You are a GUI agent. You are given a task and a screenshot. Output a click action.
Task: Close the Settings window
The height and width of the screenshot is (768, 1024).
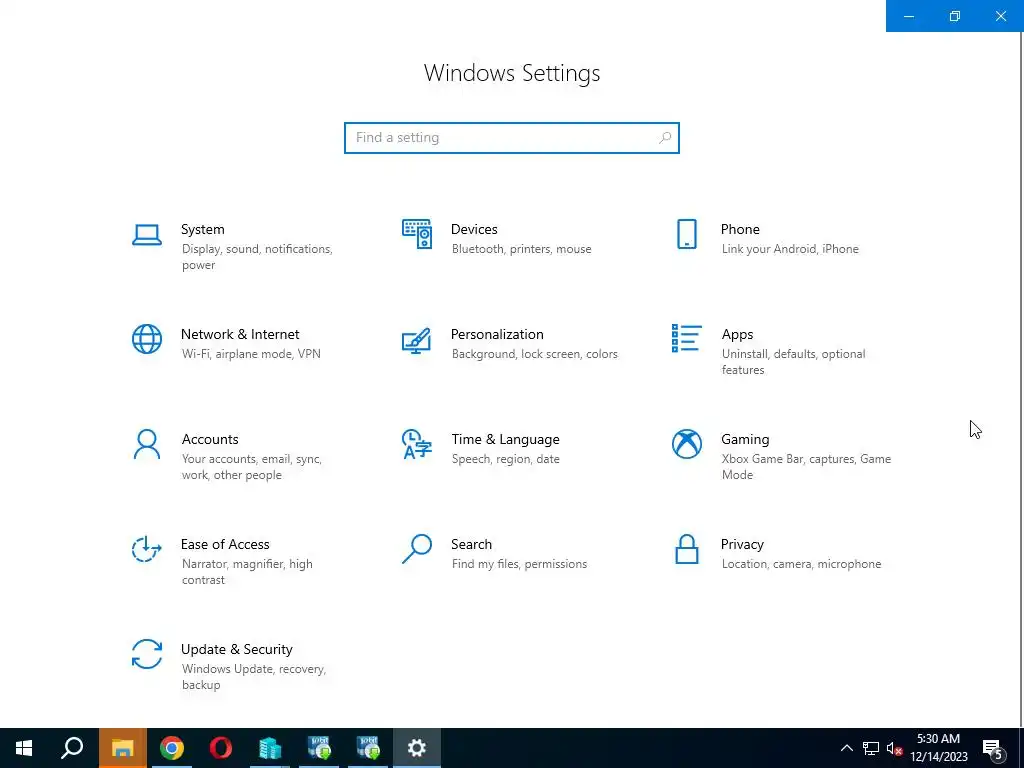[x=1000, y=16]
